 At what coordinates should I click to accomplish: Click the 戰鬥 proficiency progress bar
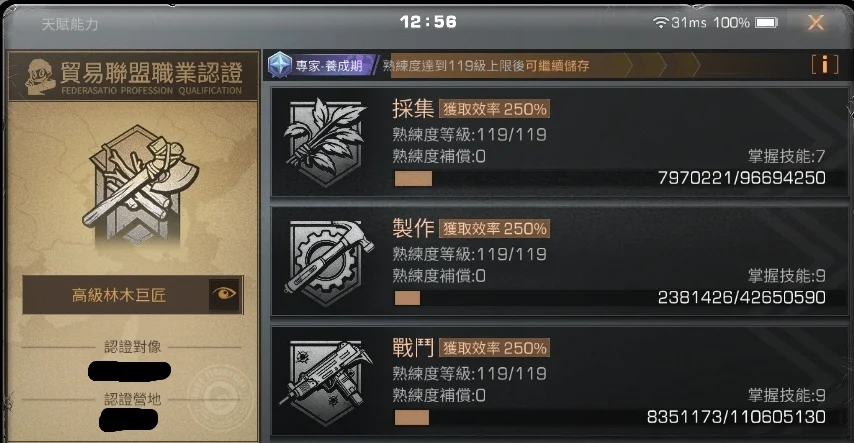coord(609,417)
